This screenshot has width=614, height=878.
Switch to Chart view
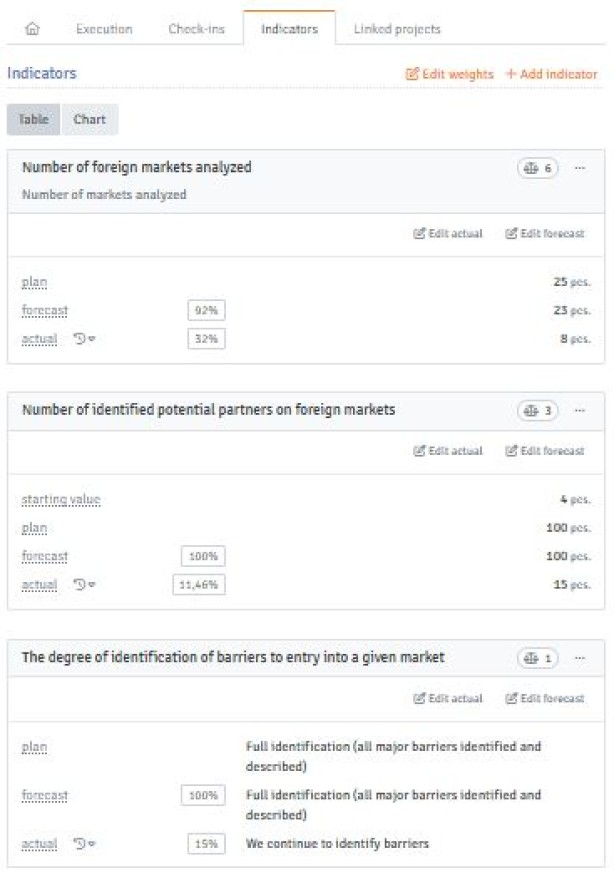point(90,120)
